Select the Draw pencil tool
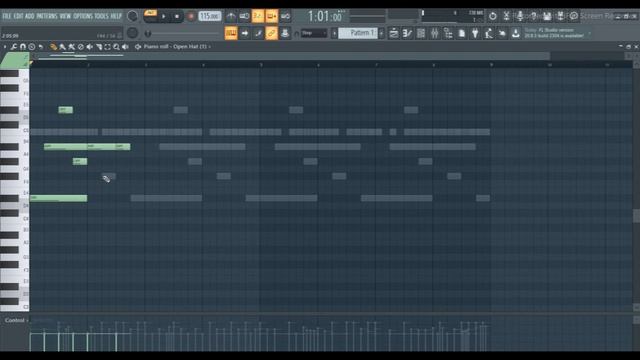640x360 pixels. tap(53, 47)
